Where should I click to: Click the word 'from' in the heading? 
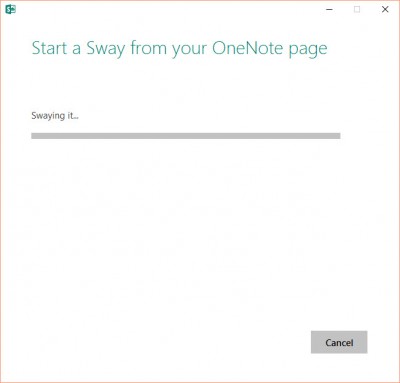148,48
